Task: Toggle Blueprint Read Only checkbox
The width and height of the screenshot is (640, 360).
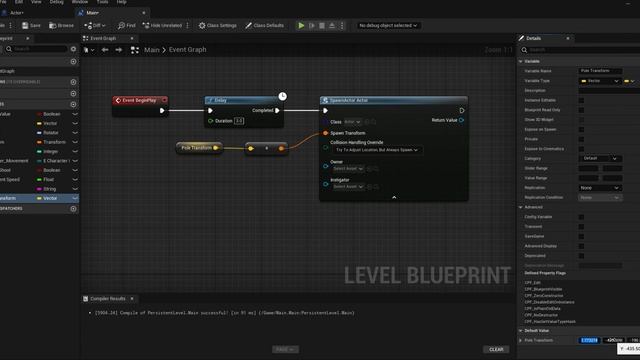Action: 581,110
